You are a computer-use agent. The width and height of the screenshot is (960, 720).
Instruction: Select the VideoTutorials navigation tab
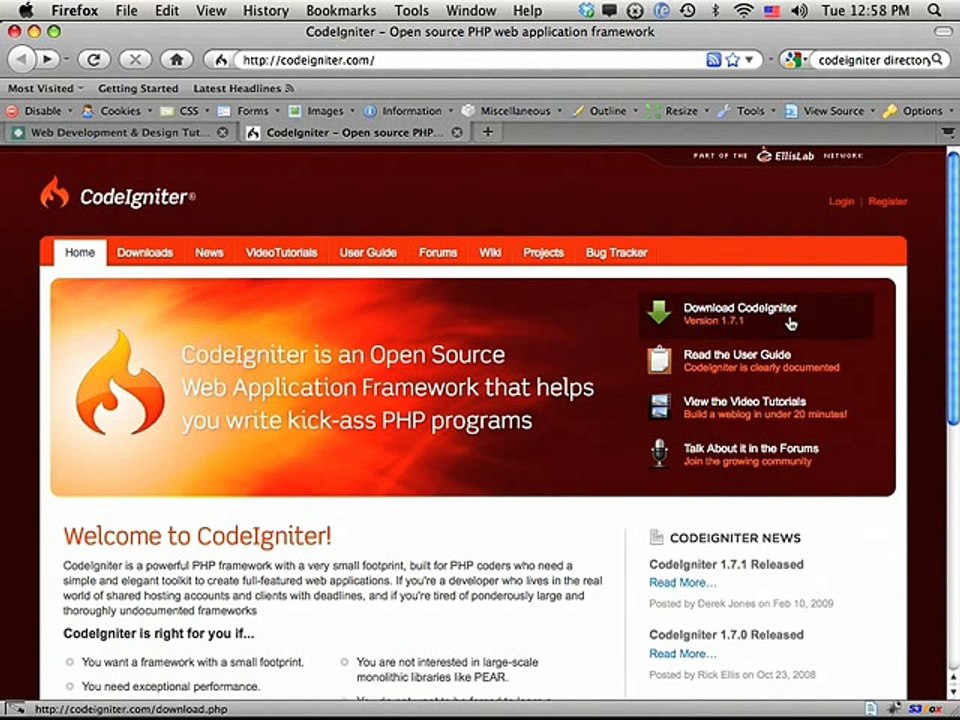[x=281, y=252]
